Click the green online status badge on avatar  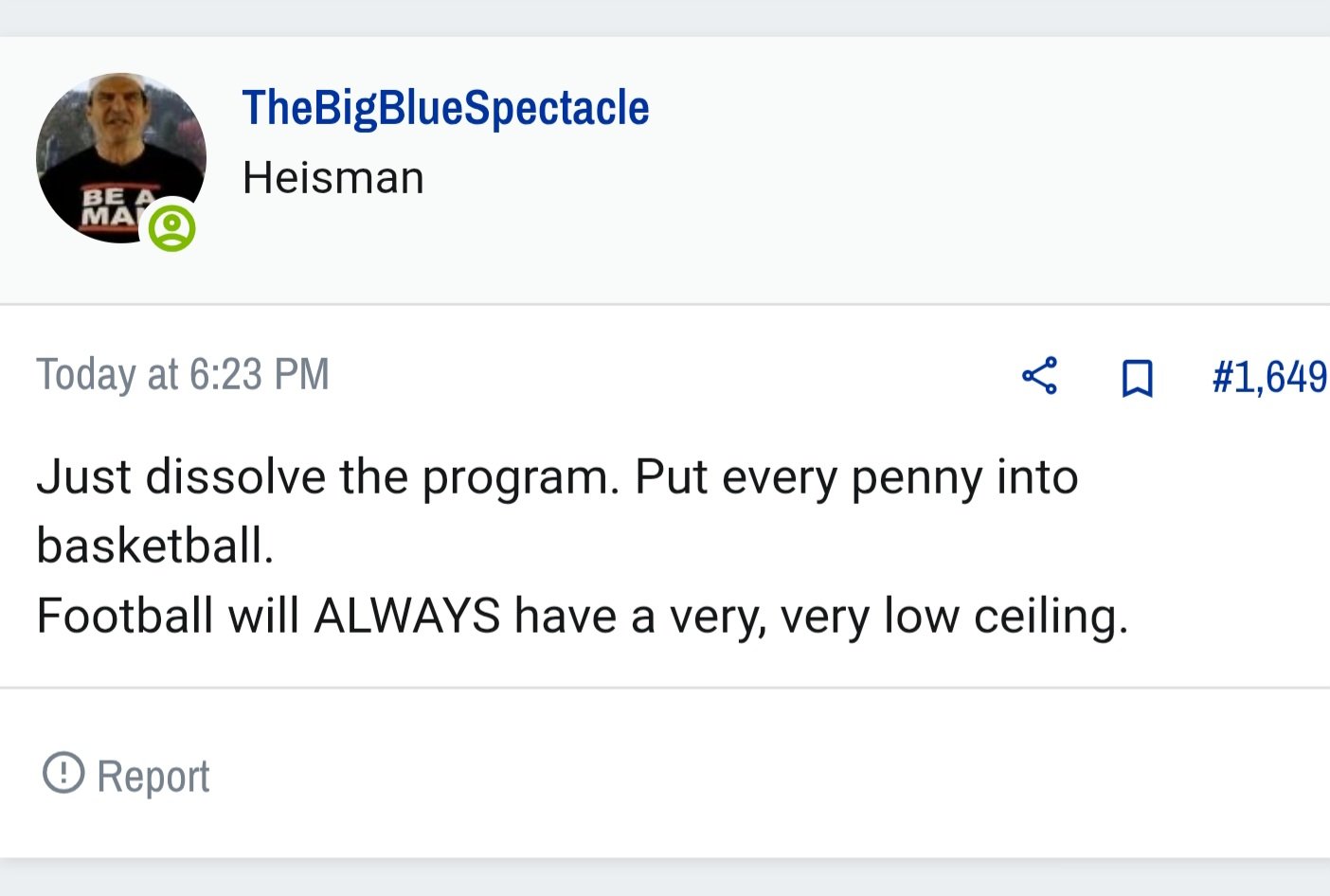[171, 228]
